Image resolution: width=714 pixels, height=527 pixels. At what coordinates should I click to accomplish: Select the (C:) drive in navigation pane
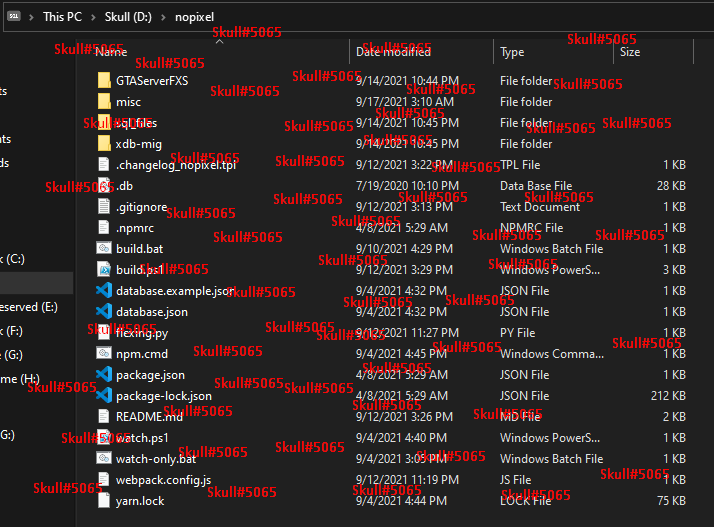tap(12, 259)
